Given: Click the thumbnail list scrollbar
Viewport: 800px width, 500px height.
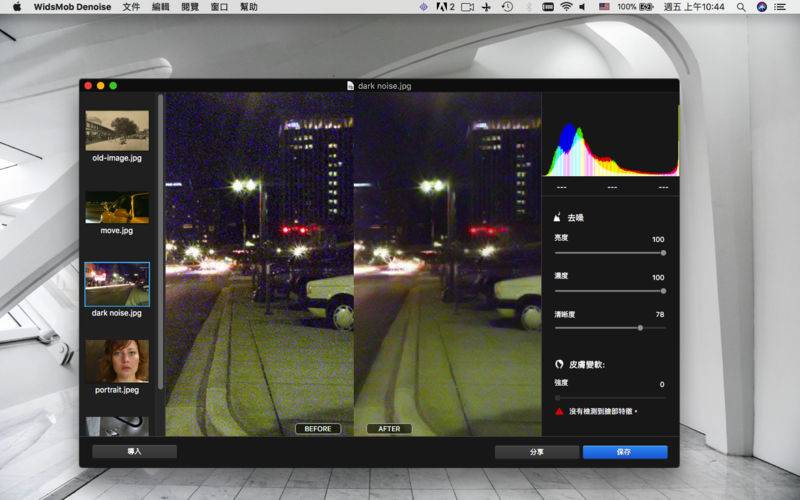Looking at the screenshot, I should 161,241.
